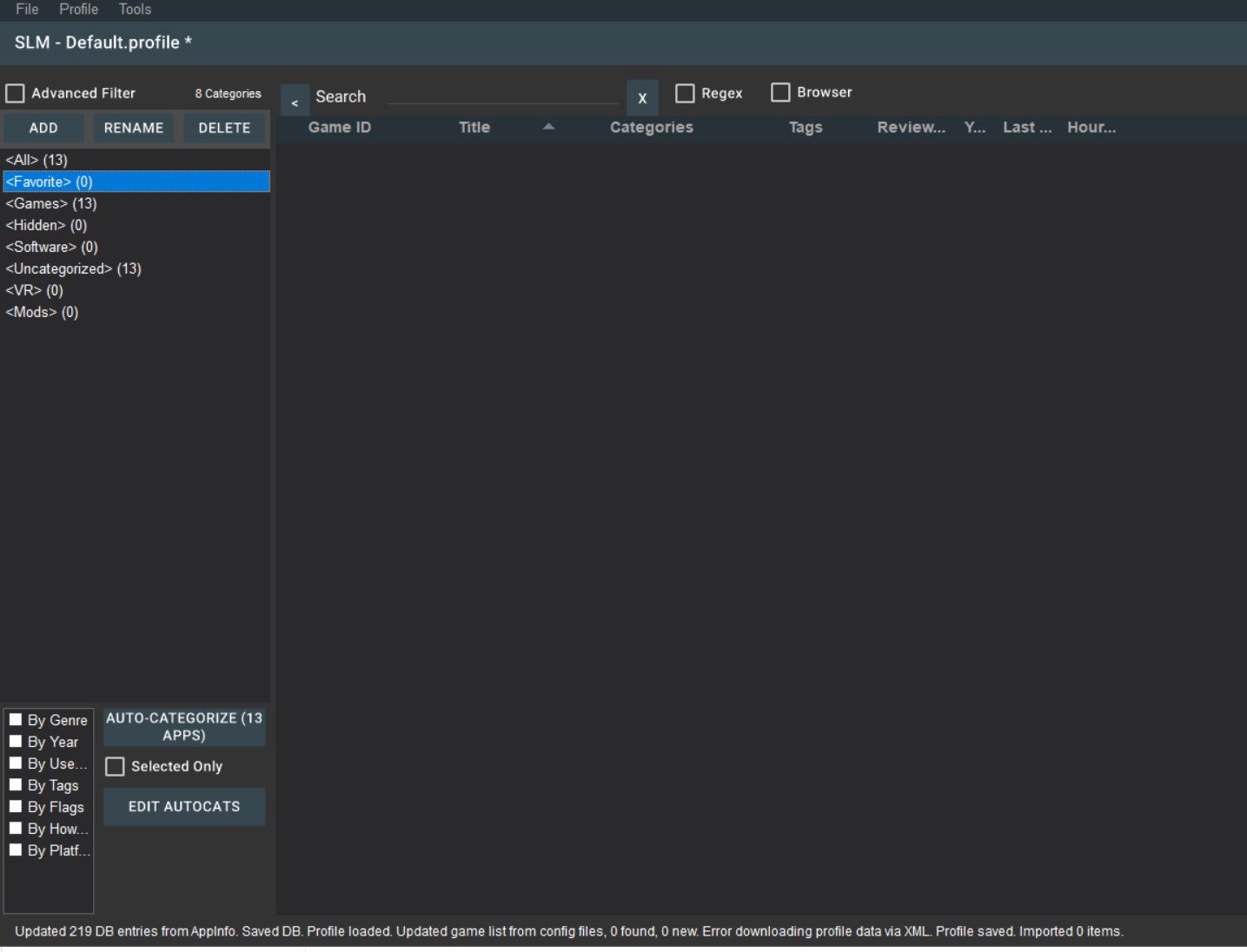Check the By Platf... autocat box
The width and height of the screenshot is (1247, 952).
pyautogui.click(x=16, y=850)
